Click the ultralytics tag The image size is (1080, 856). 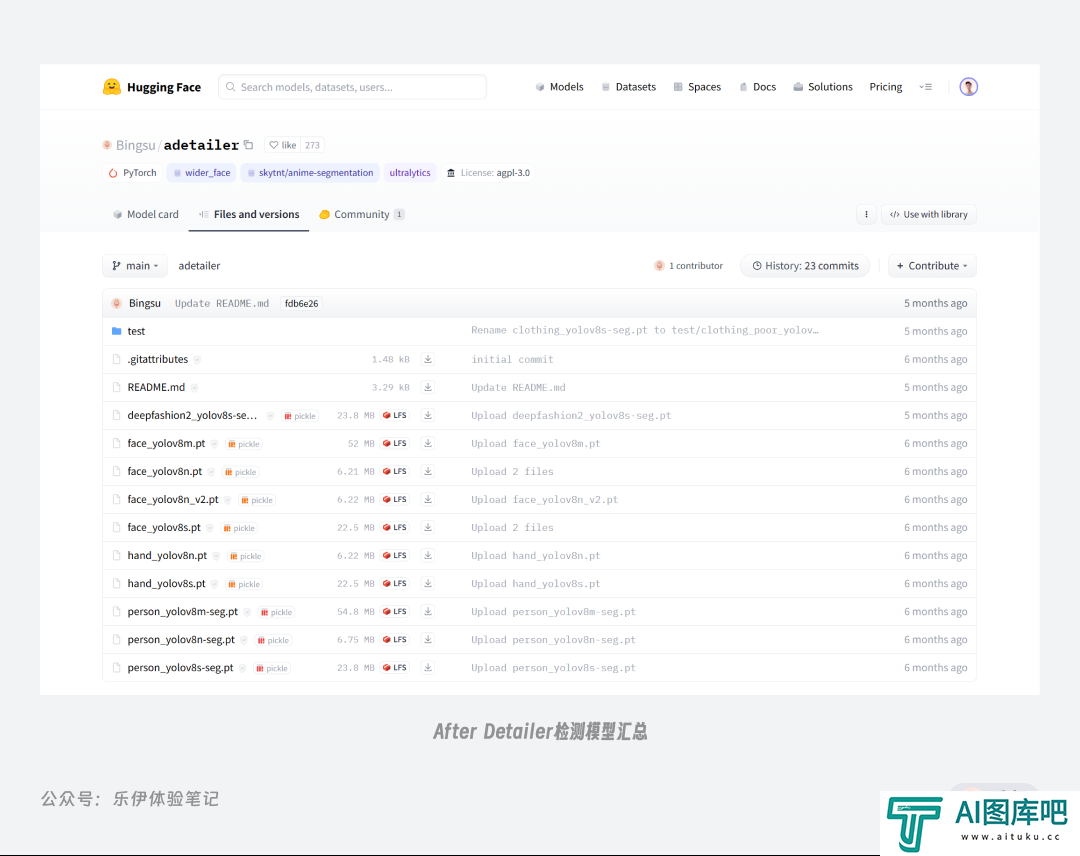point(410,173)
